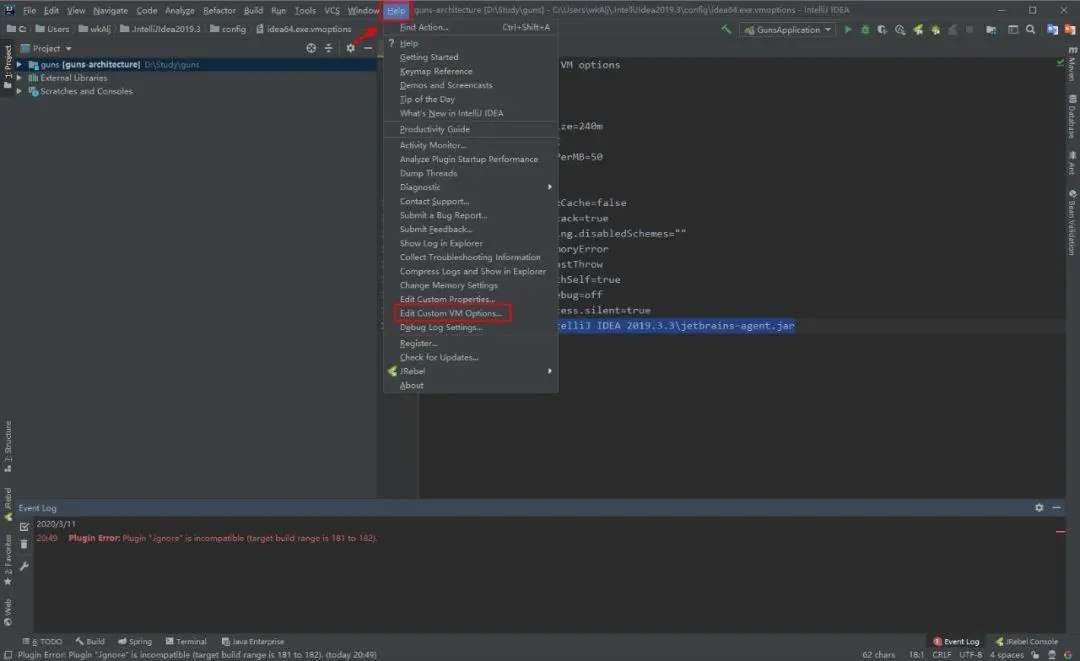Viewport: 1080px width, 661px height.
Task: Click the Build tool window button
Action: 90,641
